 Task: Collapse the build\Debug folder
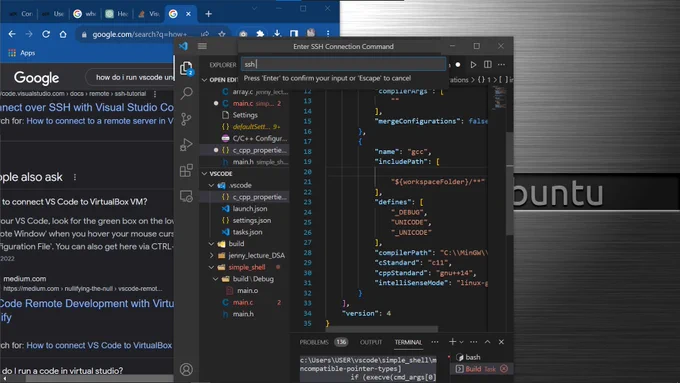tap(216, 279)
